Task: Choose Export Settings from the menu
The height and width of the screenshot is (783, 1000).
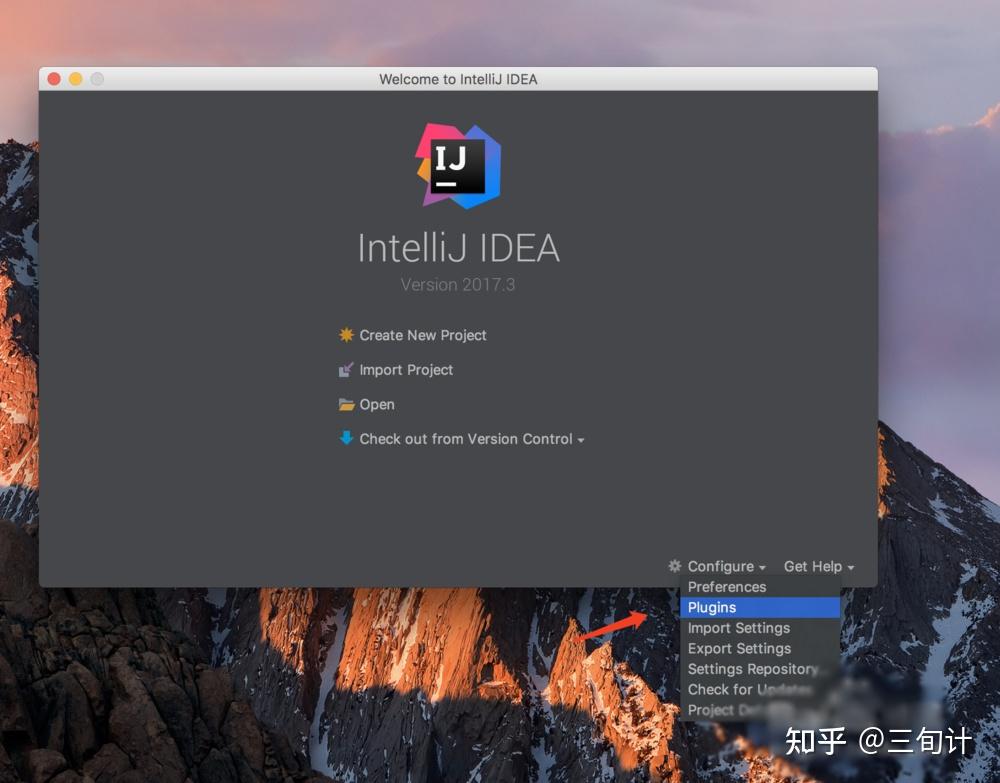Action: pyautogui.click(x=739, y=648)
